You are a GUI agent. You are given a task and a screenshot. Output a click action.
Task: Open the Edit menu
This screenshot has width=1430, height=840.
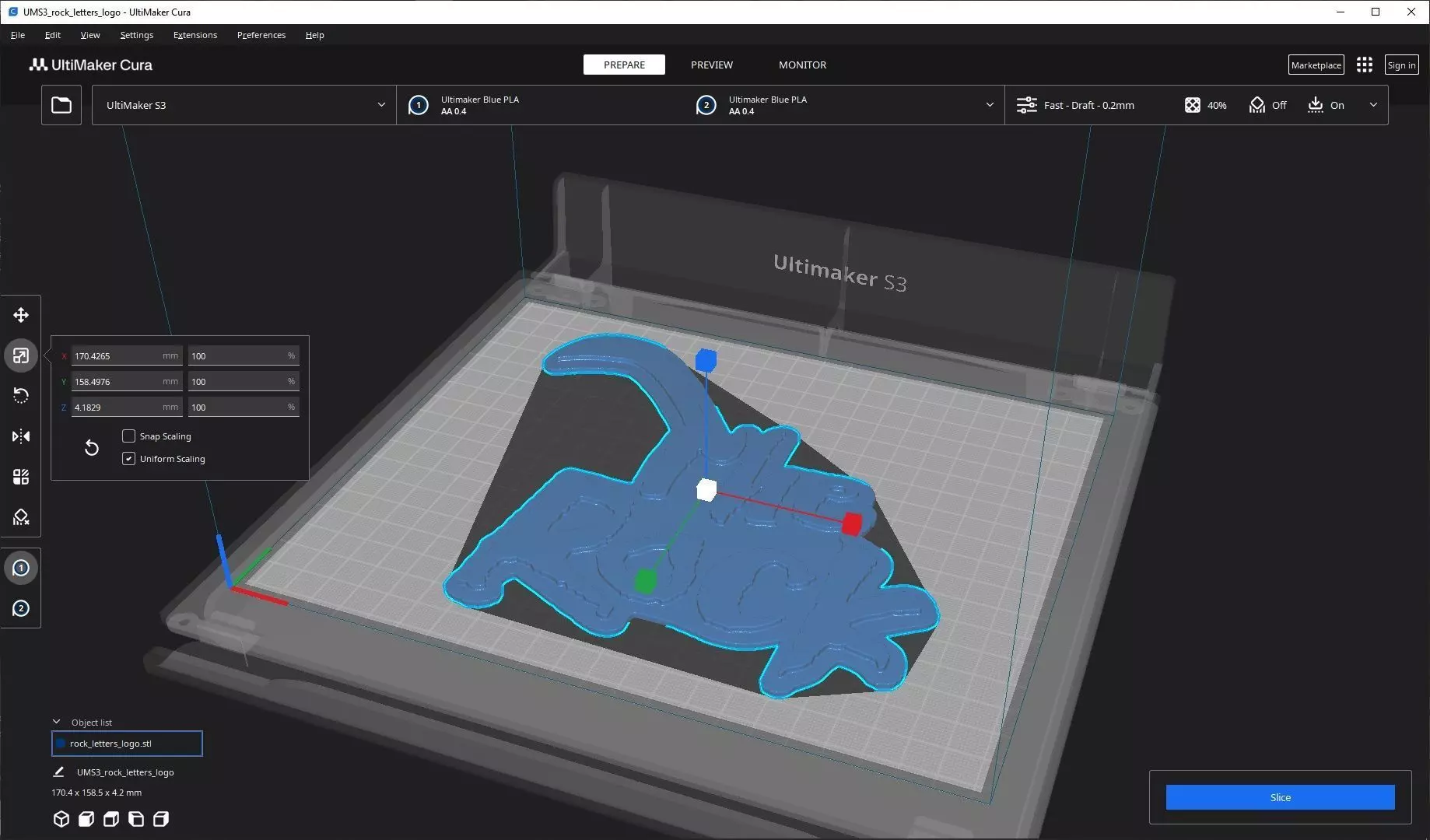coord(53,35)
